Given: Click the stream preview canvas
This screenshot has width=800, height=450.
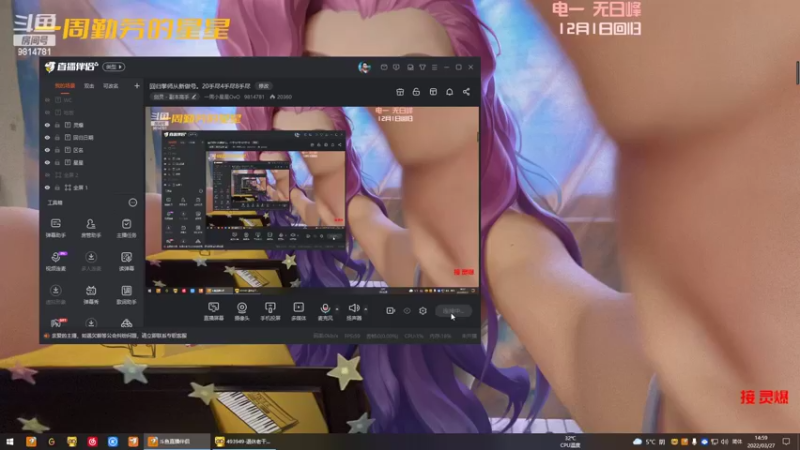Looking at the screenshot, I should (312, 200).
